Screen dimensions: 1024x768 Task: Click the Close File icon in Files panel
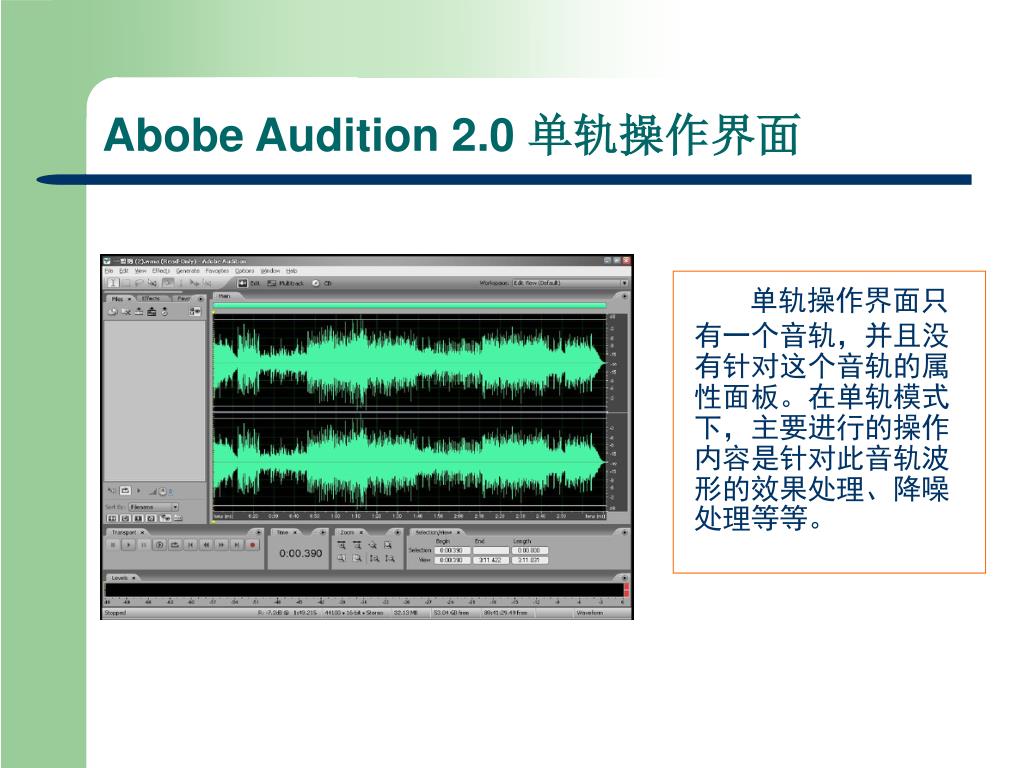click(126, 312)
